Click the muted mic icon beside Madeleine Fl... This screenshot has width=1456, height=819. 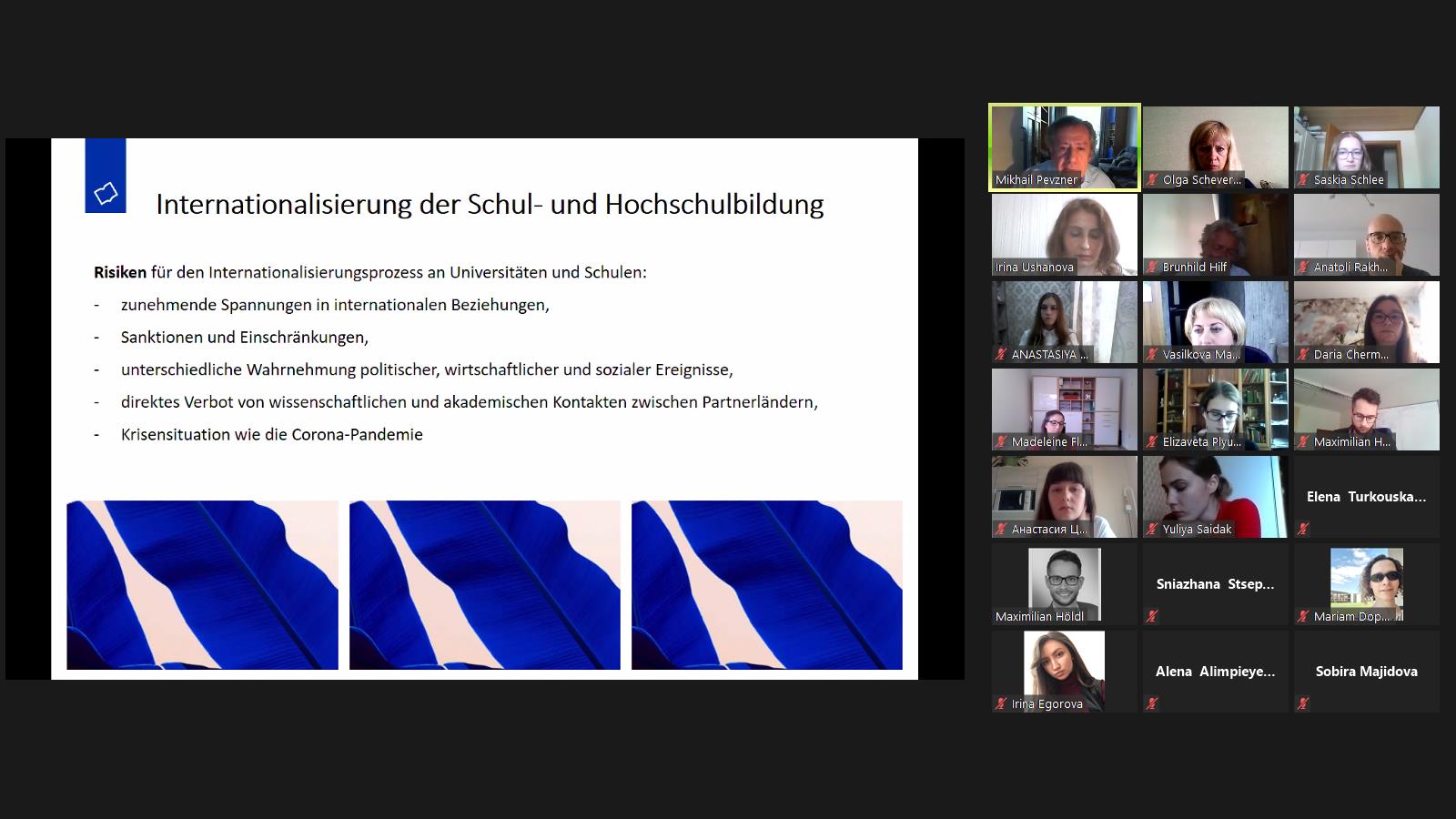pyautogui.click(x=1001, y=441)
